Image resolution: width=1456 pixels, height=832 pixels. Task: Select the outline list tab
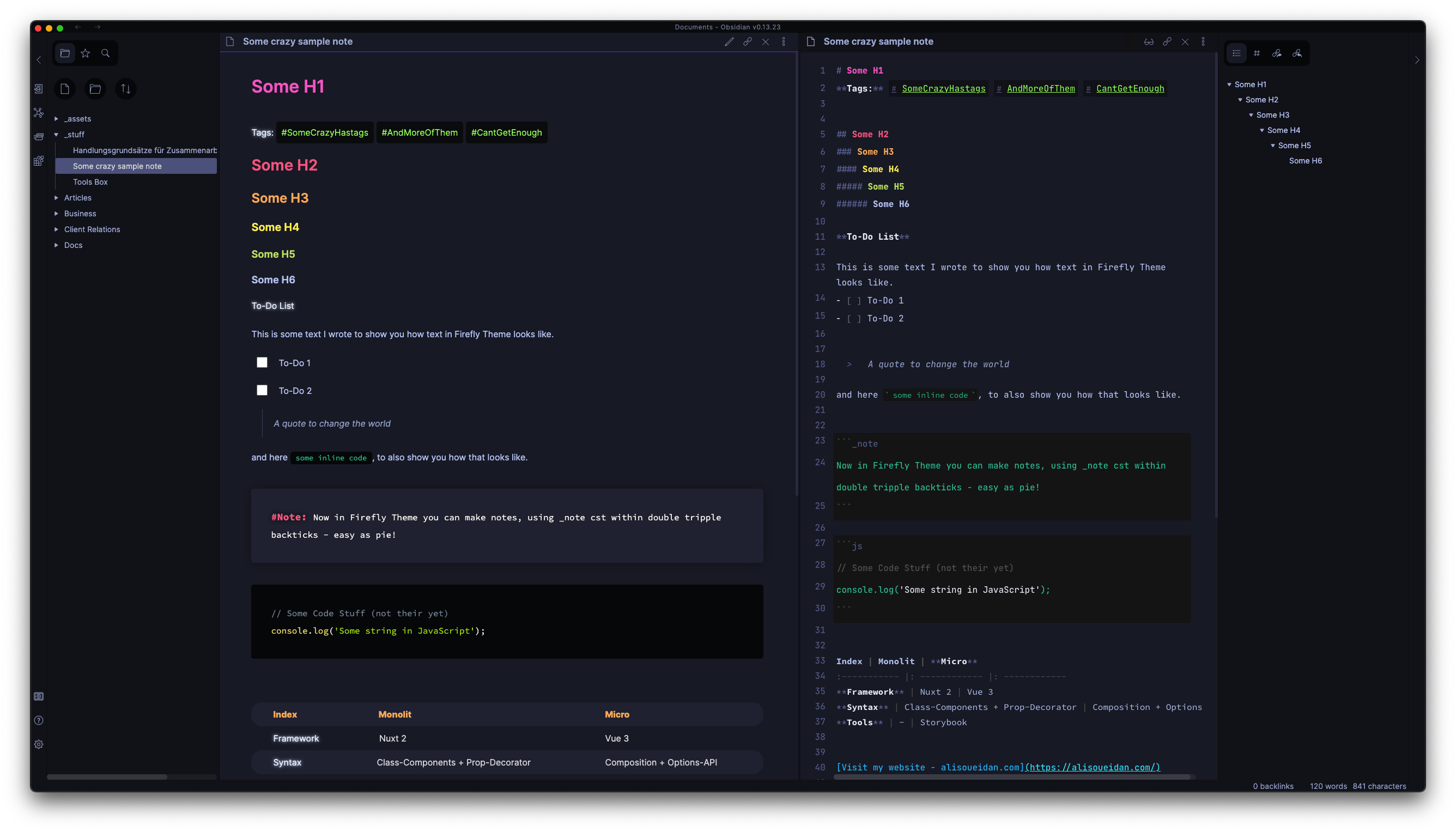pyautogui.click(x=1236, y=53)
